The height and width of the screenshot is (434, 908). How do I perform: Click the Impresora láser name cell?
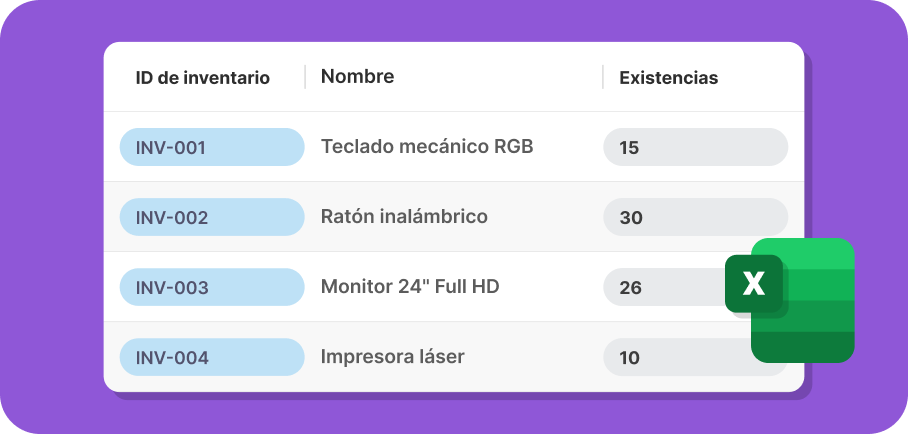tap(393, 356)
